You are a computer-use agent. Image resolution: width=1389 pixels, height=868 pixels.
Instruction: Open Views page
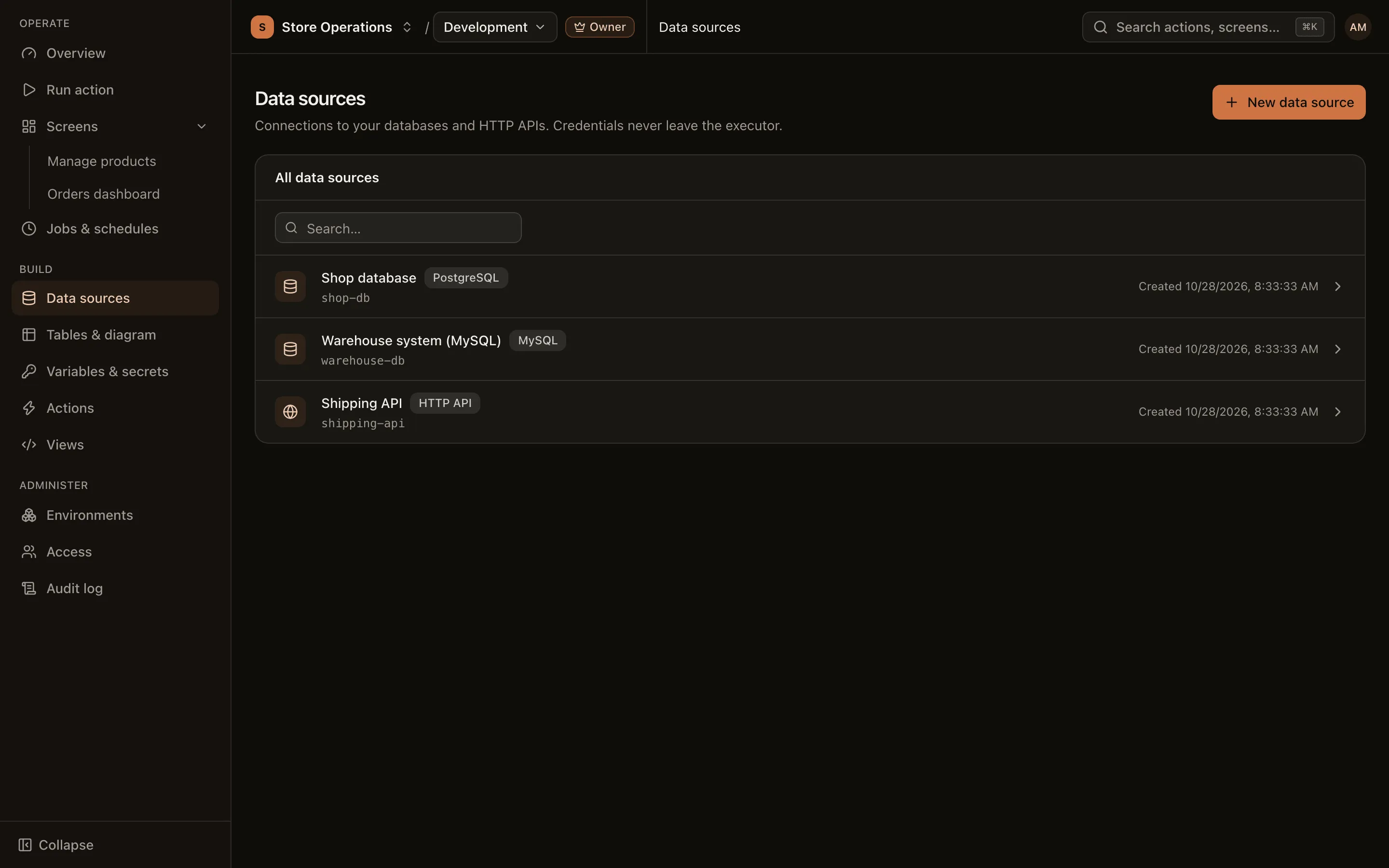tap(115, 445)
